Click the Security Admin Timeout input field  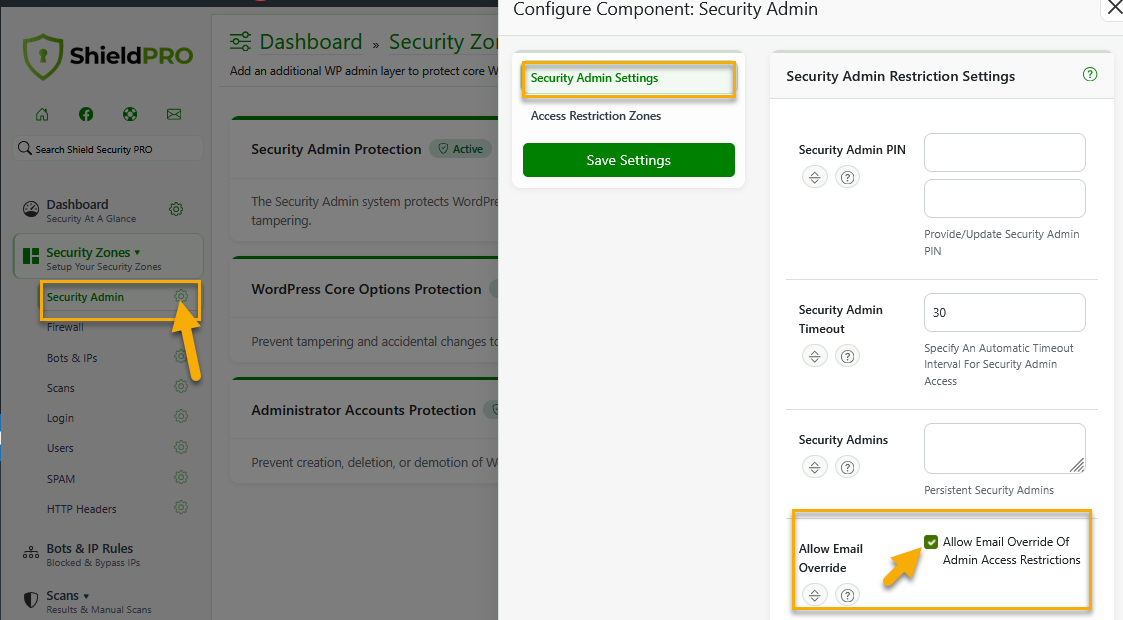(1004, 312)
